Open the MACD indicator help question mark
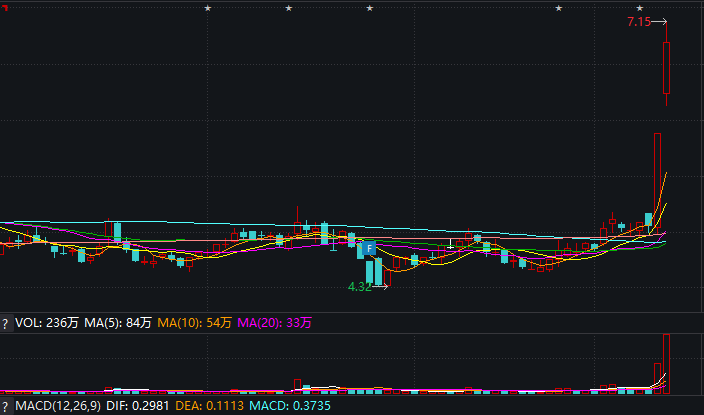This screenshot has height=415, width=704. pos(5,406)
